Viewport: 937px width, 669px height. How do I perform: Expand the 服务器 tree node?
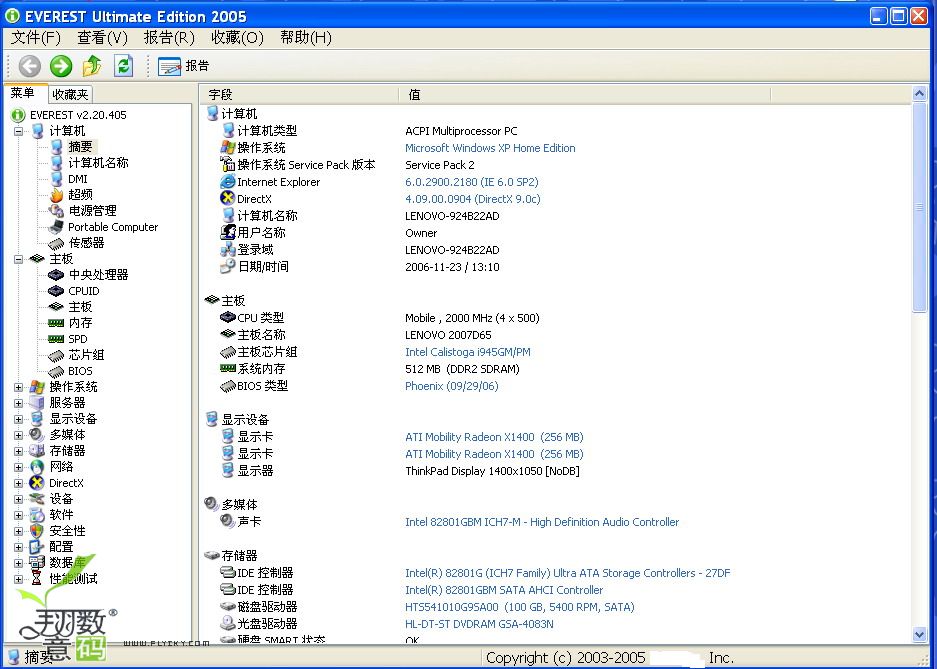[x=19, y=403]
